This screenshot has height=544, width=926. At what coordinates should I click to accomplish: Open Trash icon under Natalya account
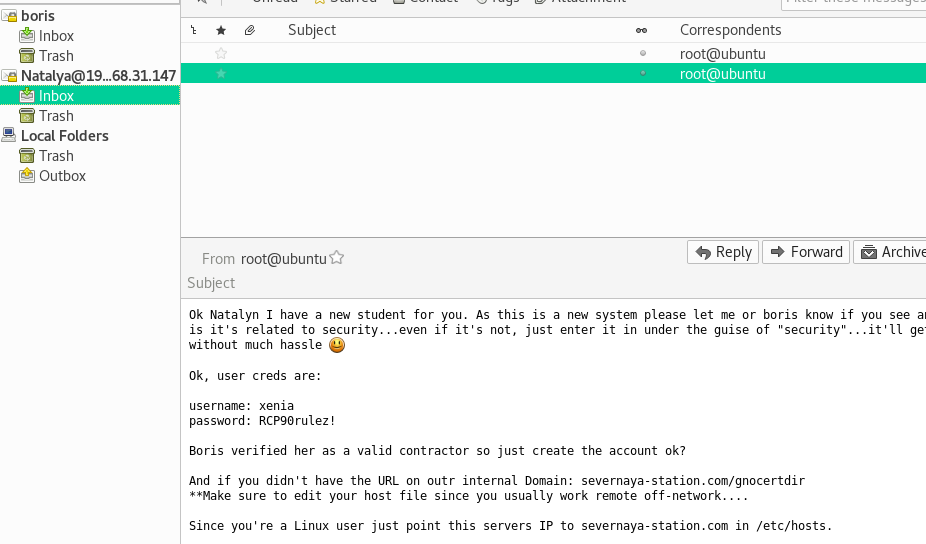(x=28, y=116)
